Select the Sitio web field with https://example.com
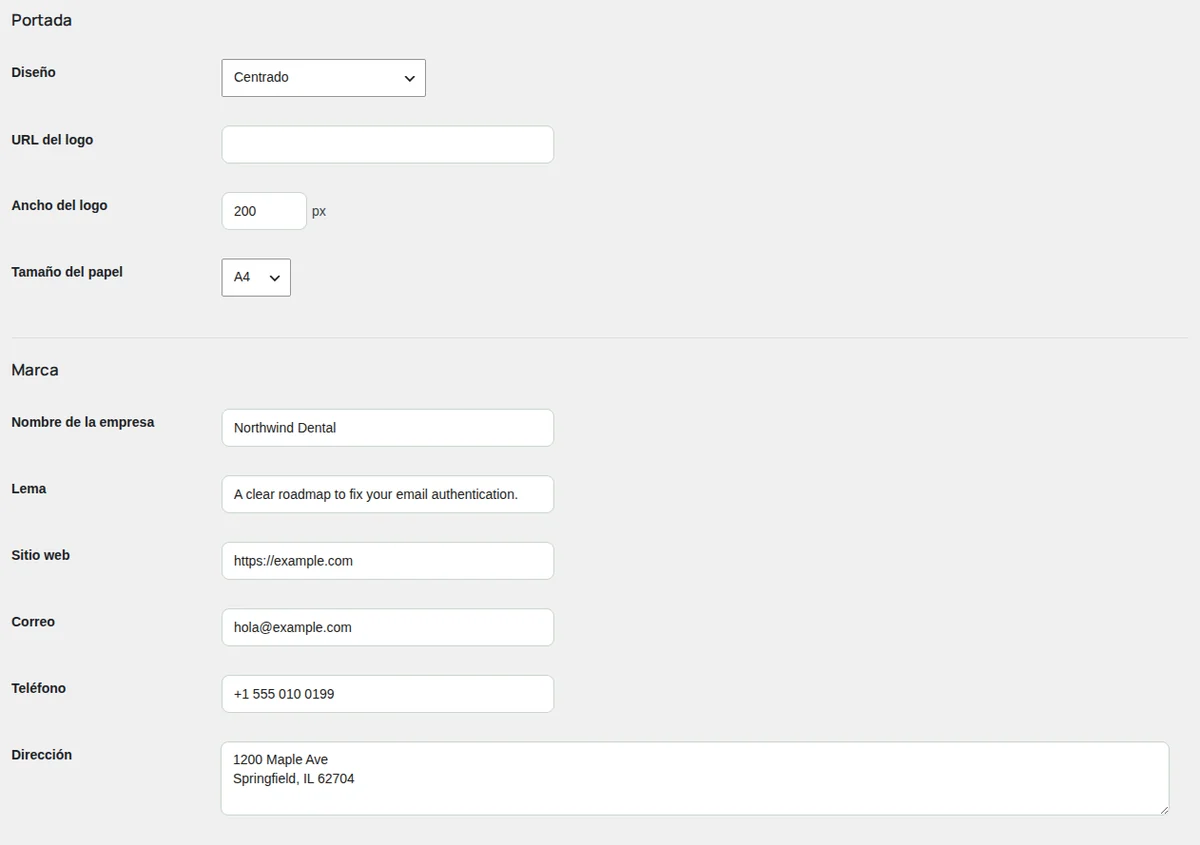This screenshot has width=1200, height=845. (387, 561)
